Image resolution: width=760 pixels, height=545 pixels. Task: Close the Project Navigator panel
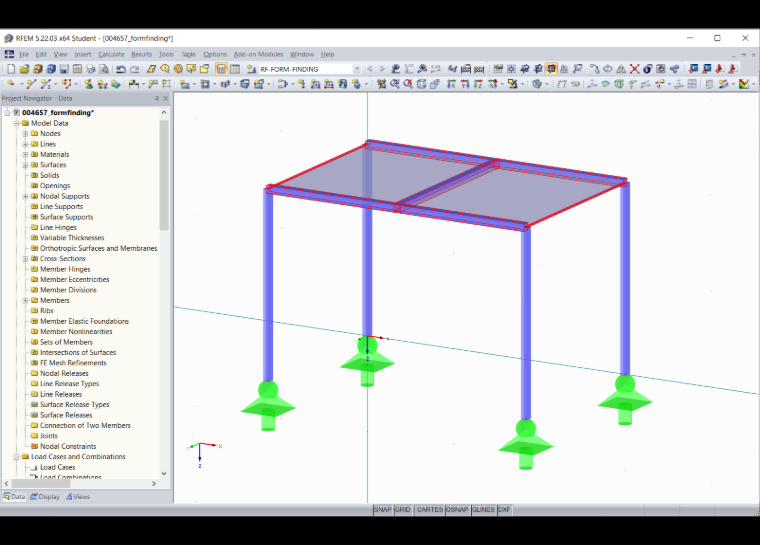point(166,98)
